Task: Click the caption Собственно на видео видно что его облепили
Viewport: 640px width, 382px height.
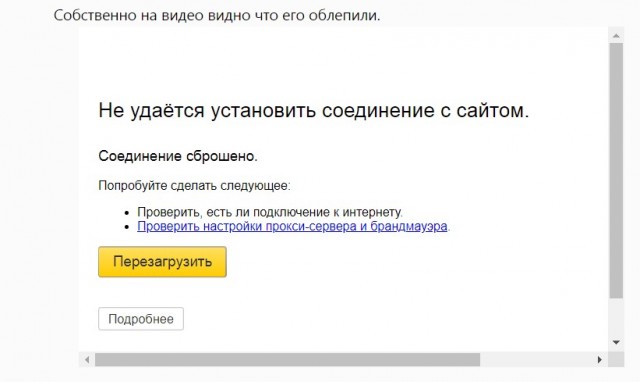Action: [x=217, y=16]
